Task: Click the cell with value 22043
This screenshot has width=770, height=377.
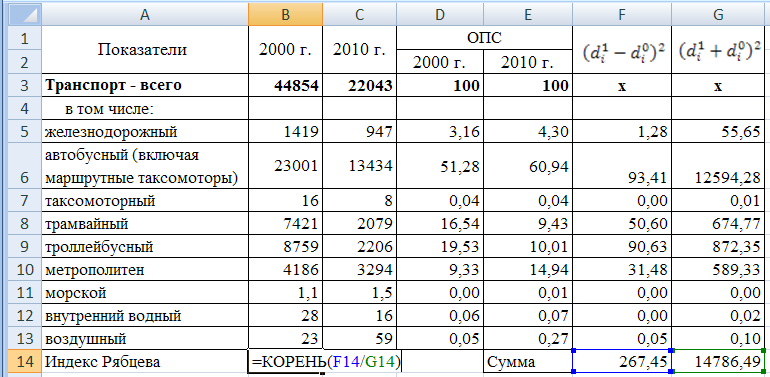Action: pyautogui.click(x=359, y=85)
